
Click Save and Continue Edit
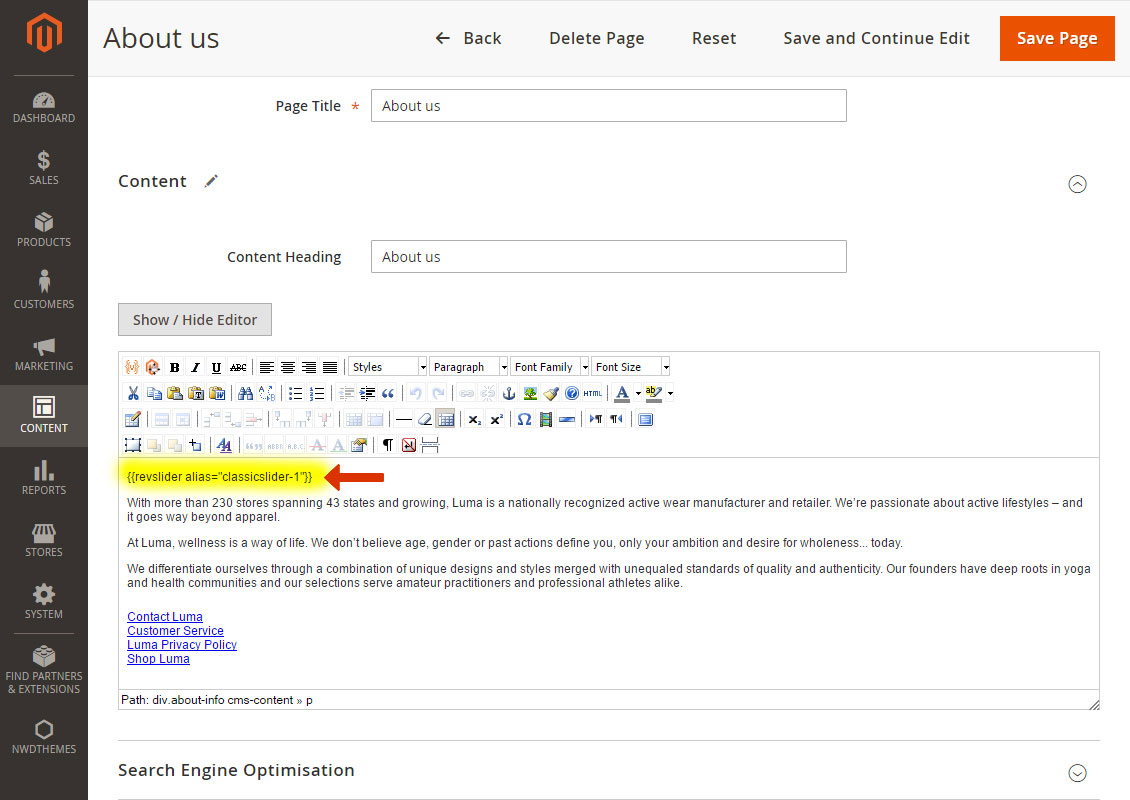point(876,38)
